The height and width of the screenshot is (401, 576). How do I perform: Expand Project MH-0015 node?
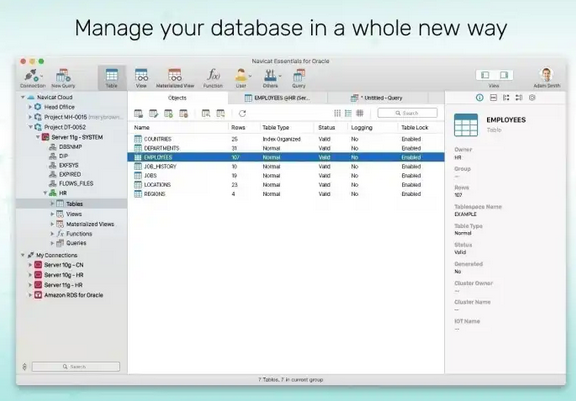(x=30, y=117)
